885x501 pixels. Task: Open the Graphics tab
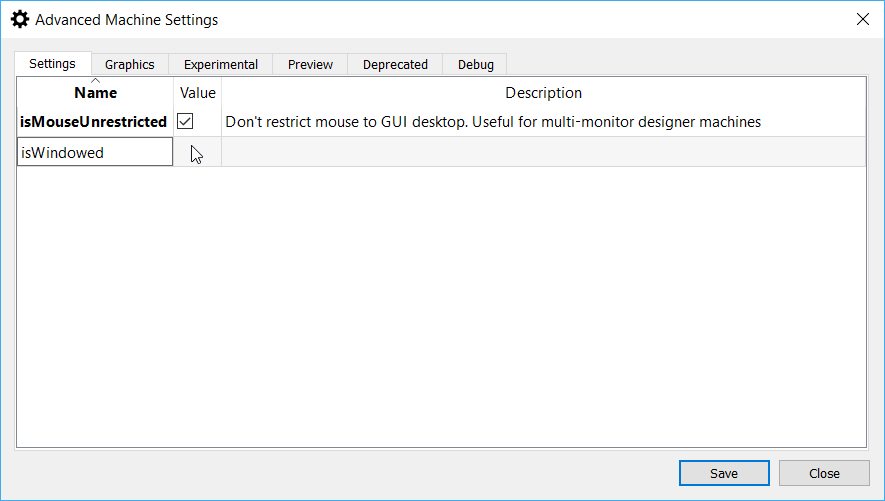pyautogui.click(x=130, y=64)
